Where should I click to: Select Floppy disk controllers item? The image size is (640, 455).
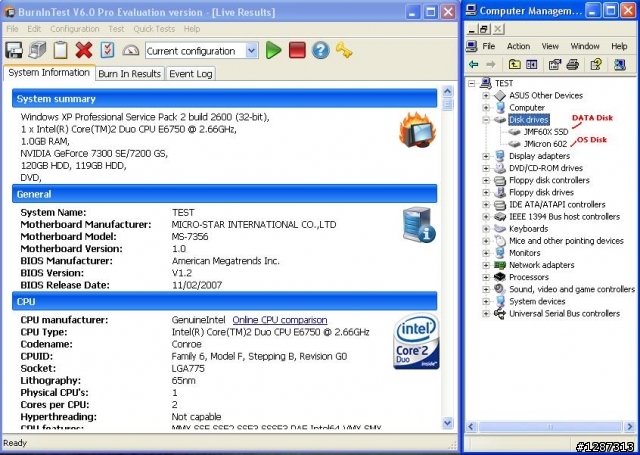point(549,180)
